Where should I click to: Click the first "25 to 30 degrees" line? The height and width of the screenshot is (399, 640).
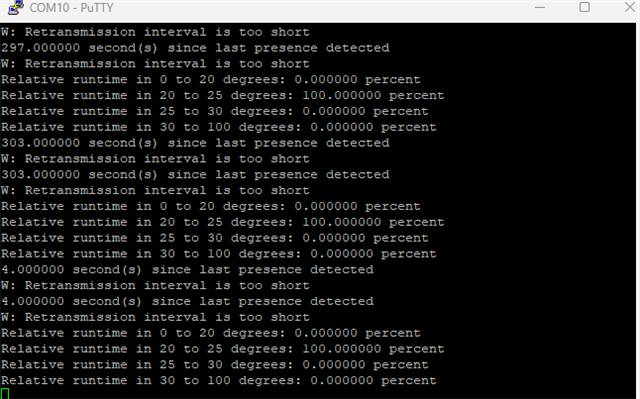click(x=215, y=111)
